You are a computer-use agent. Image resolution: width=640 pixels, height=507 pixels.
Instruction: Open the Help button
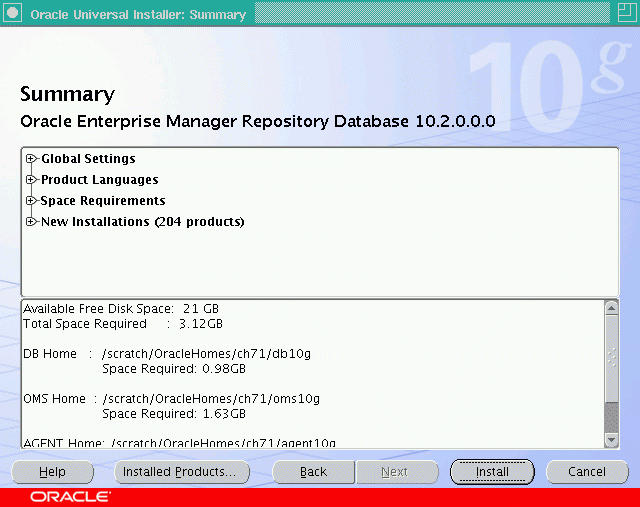(52, 472)
